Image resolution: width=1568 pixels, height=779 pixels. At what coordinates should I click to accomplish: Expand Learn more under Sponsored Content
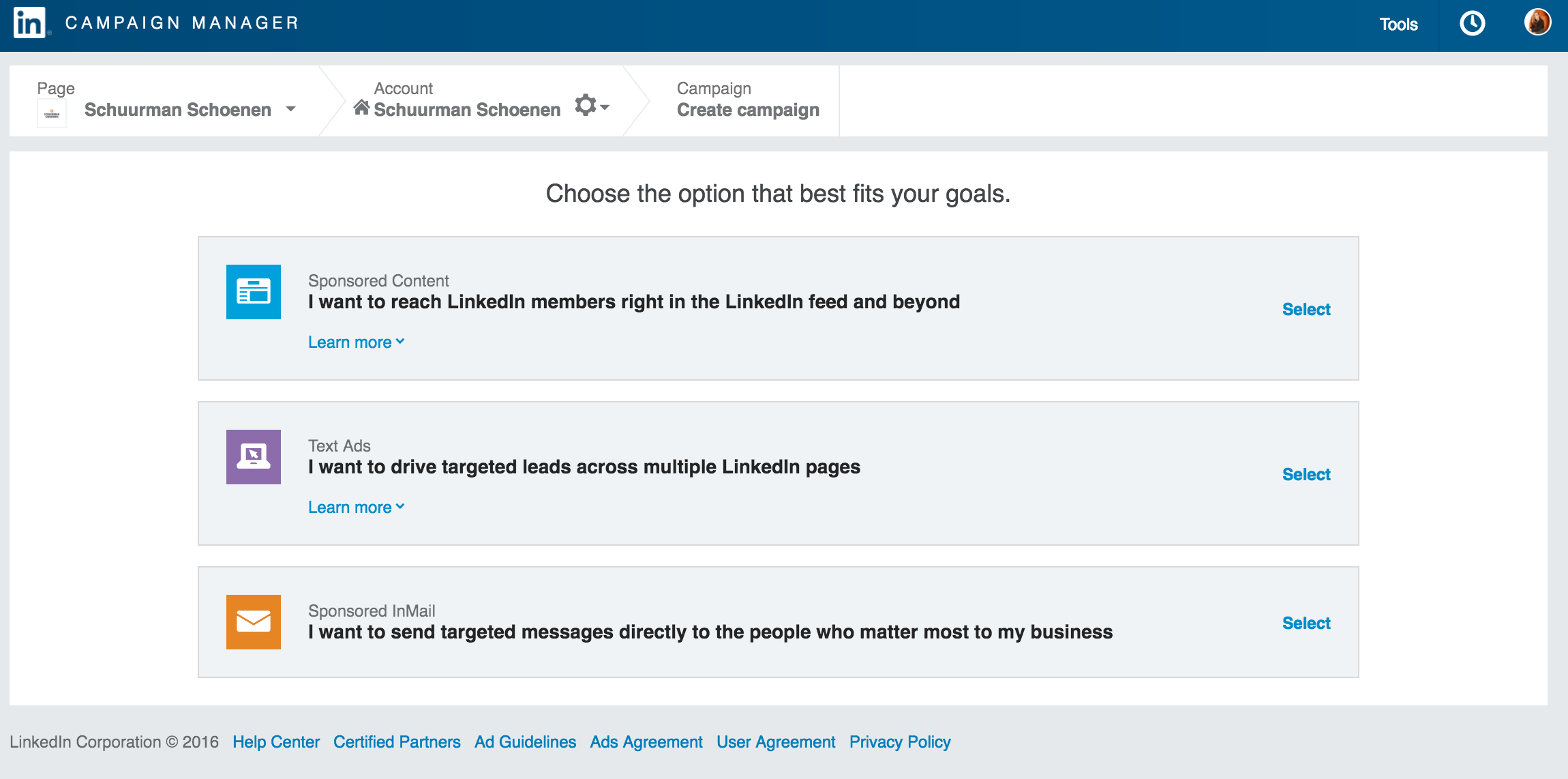pos(356,342)
